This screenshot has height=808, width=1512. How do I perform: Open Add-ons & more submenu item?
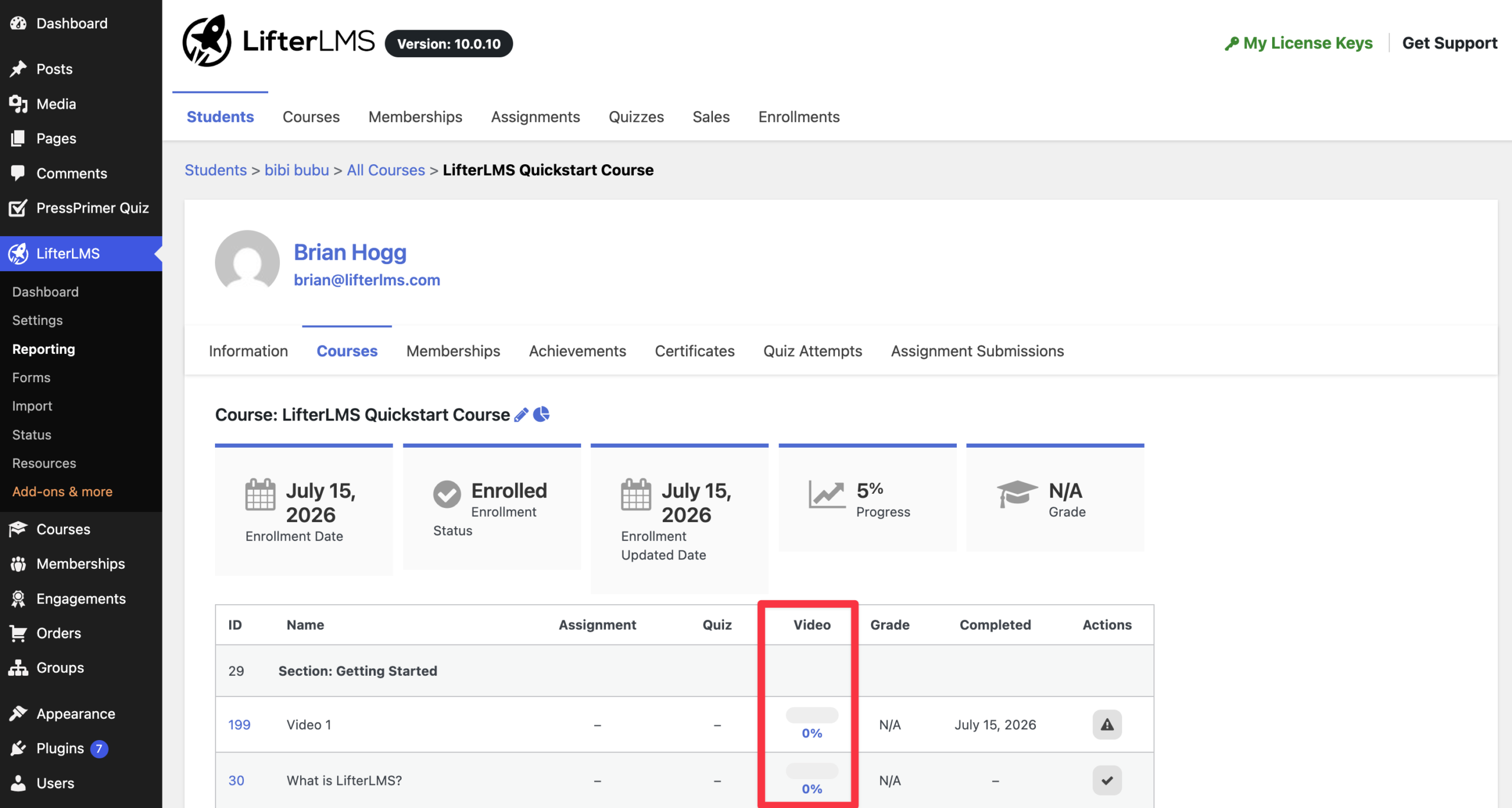(62, 491)
